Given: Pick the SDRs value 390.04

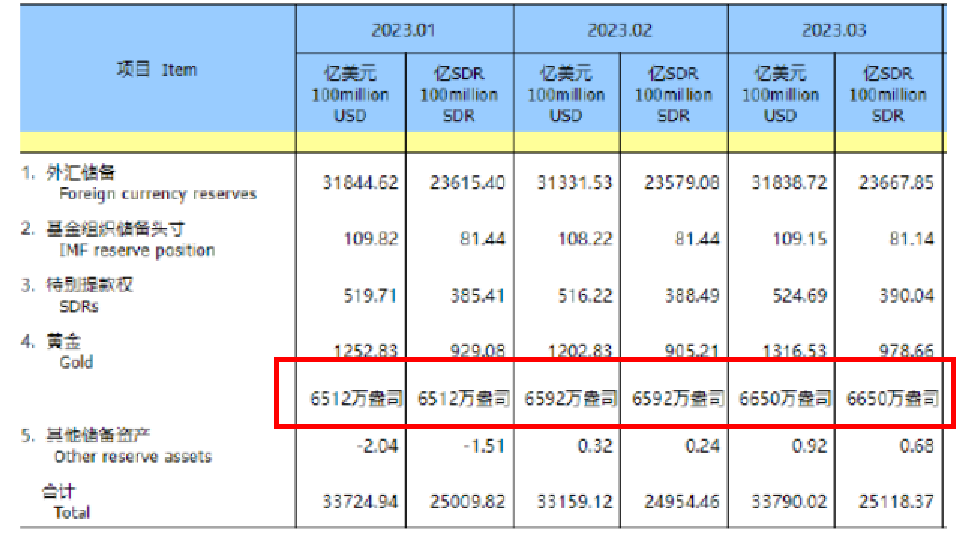Looking at the screenshot, I should coord(907,296).
